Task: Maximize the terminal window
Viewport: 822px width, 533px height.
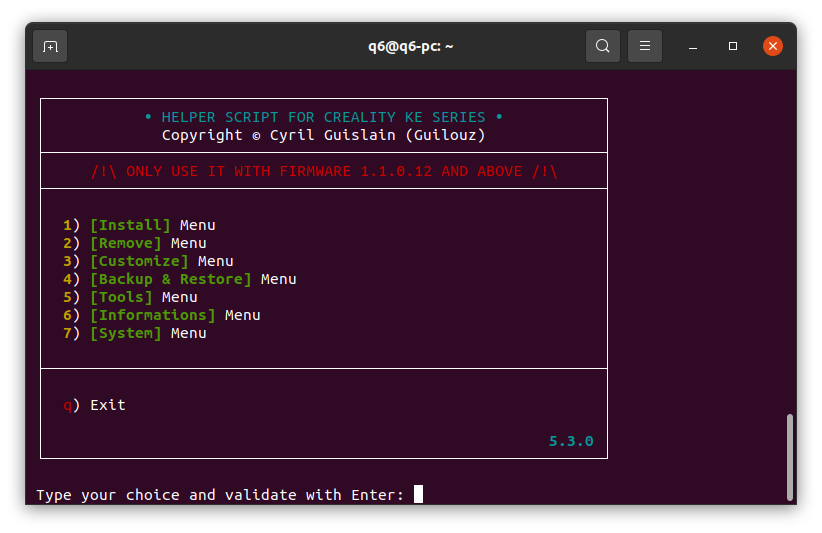Action: tap(733, 46)
